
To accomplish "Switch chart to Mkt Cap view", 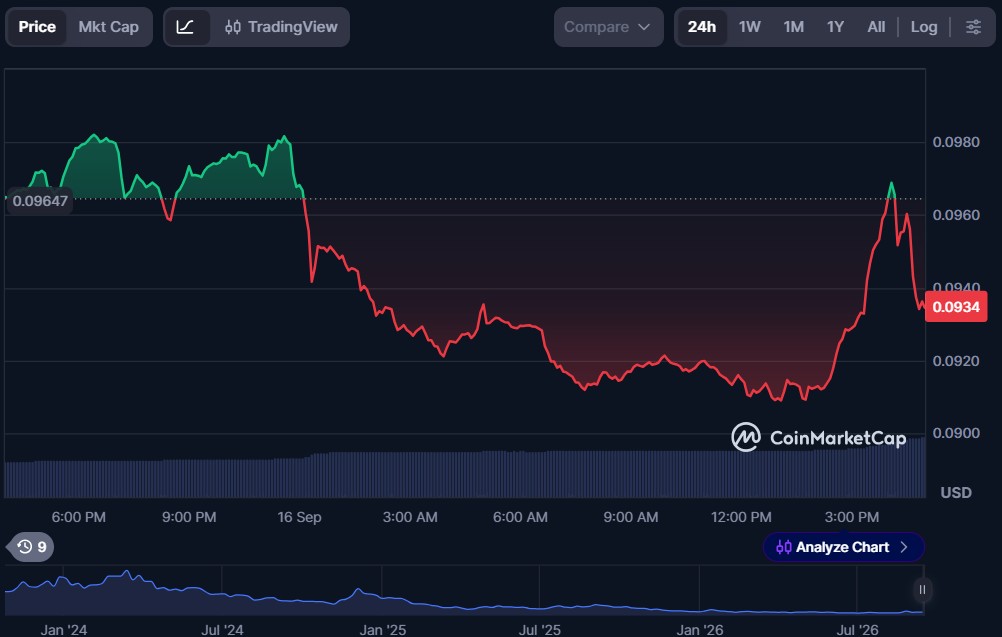I will pos(109,27).
